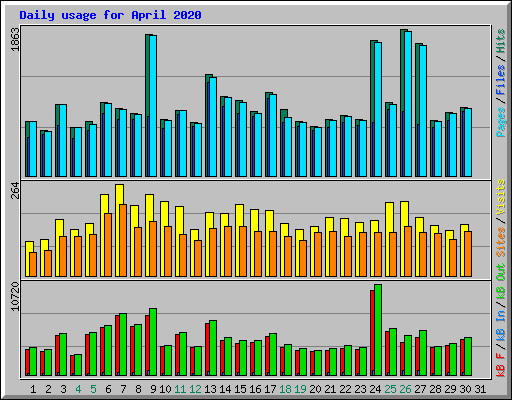The width and height of the screenshot is (512, 400).
Task: Click day label 8 on the x-axis
Action: [x=138, y=389]
